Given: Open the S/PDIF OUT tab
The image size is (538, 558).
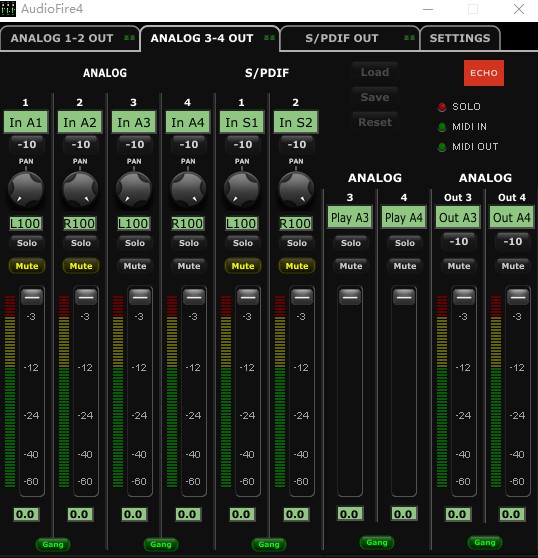Looking at the screenshot, I should coord(350,38).
